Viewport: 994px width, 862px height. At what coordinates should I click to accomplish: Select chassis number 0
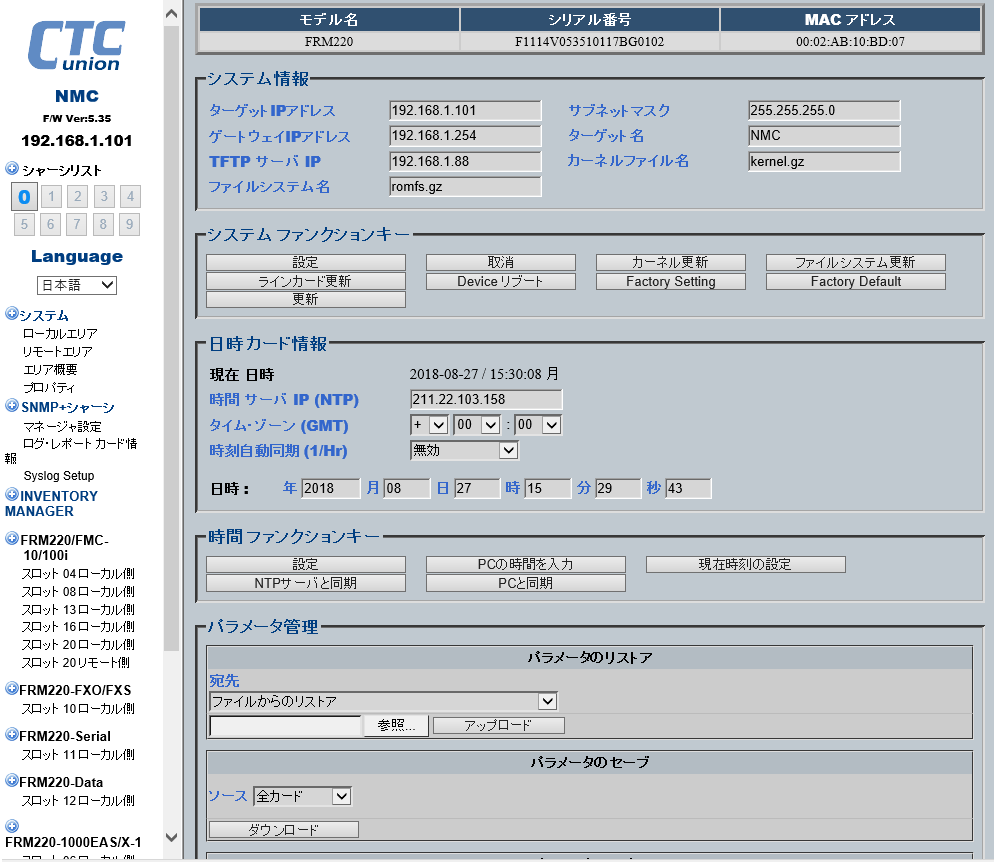[x=24, y=197]
